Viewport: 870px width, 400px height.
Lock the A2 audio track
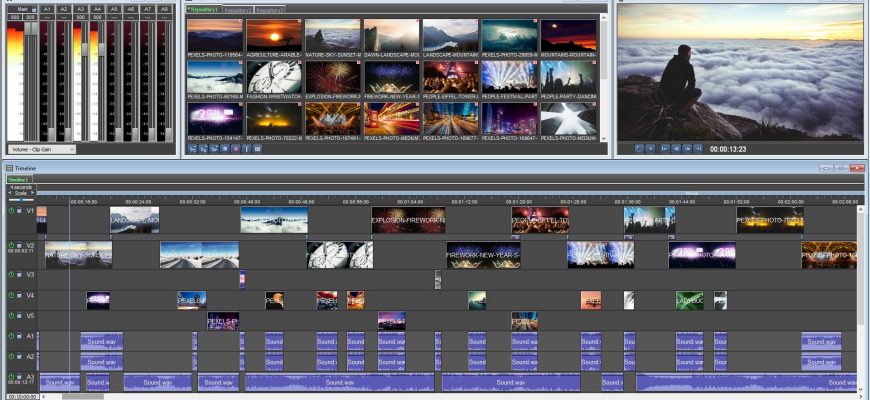click(x=19, y=356)
